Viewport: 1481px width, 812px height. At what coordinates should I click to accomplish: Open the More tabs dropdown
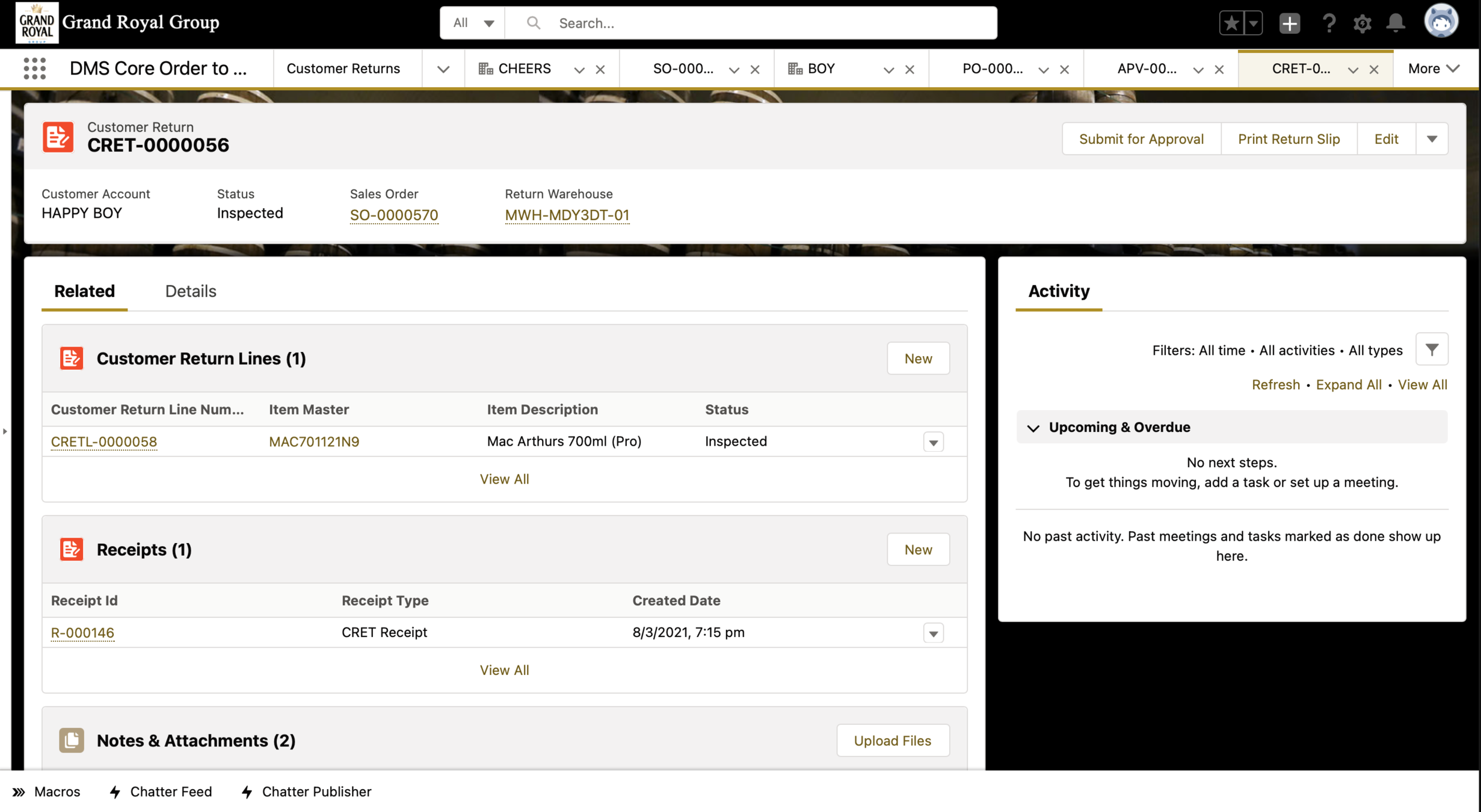(1433, 69)
